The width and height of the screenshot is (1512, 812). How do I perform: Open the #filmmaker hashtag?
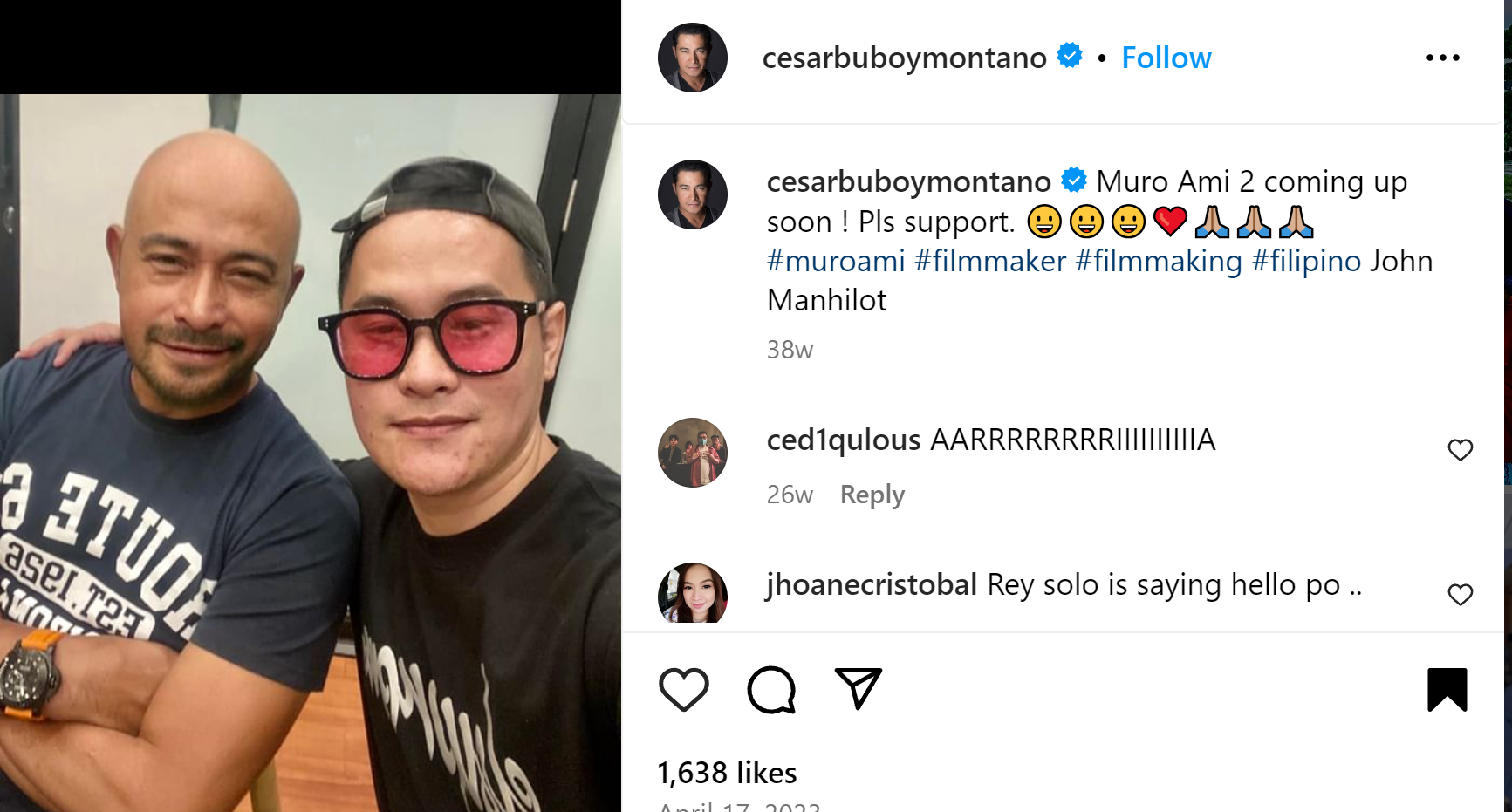click(x=991, y=260)
